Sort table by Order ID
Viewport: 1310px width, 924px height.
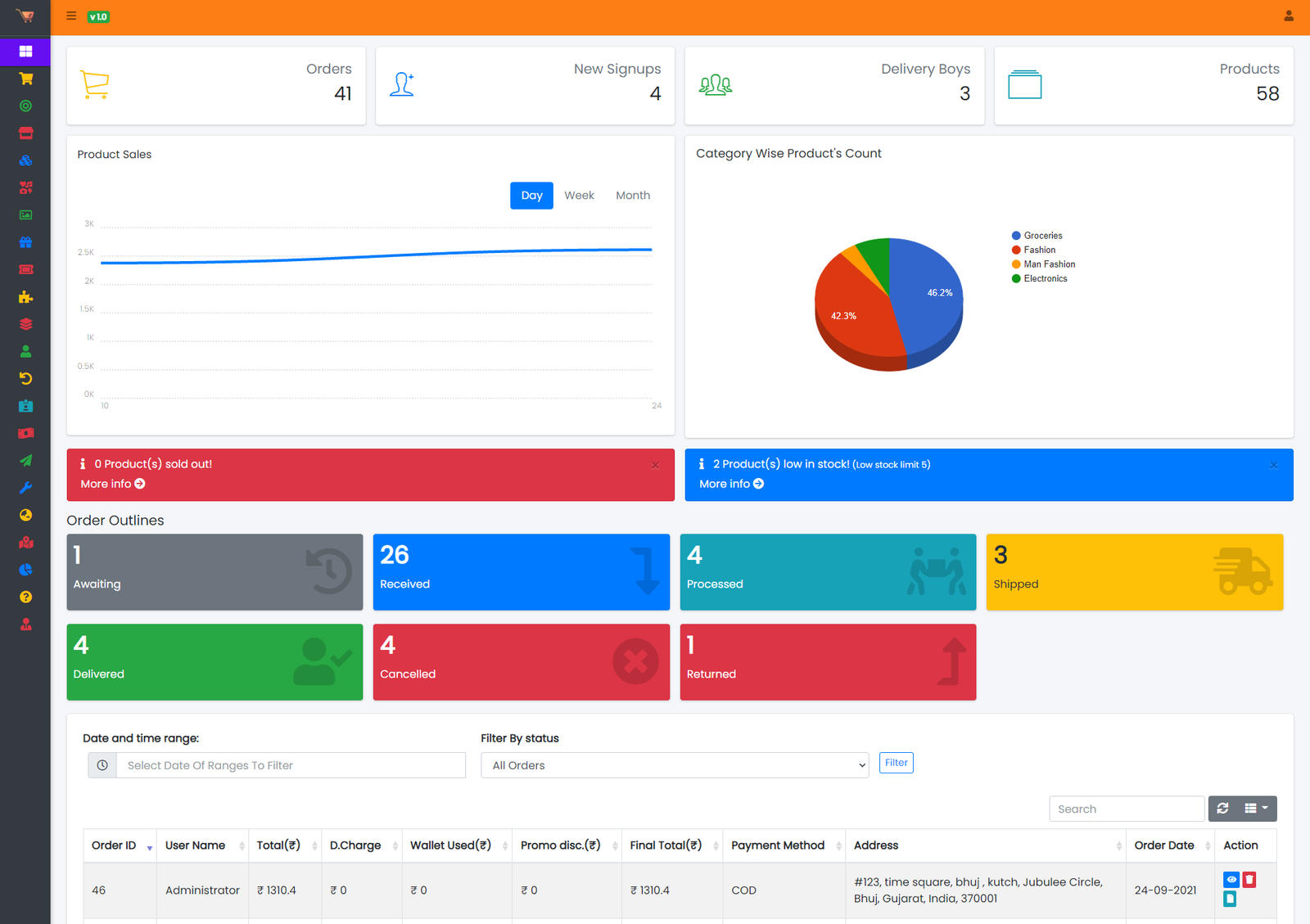pos(120,845)
